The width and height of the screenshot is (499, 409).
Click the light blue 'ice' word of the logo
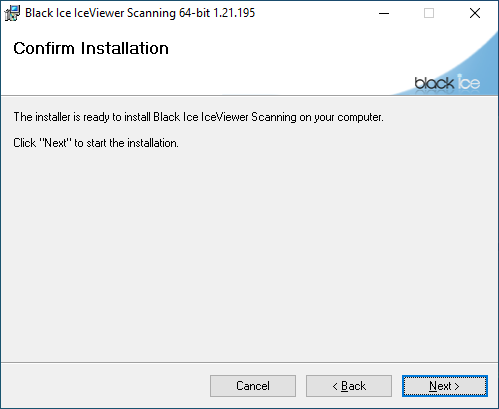[x=468, y=82]
